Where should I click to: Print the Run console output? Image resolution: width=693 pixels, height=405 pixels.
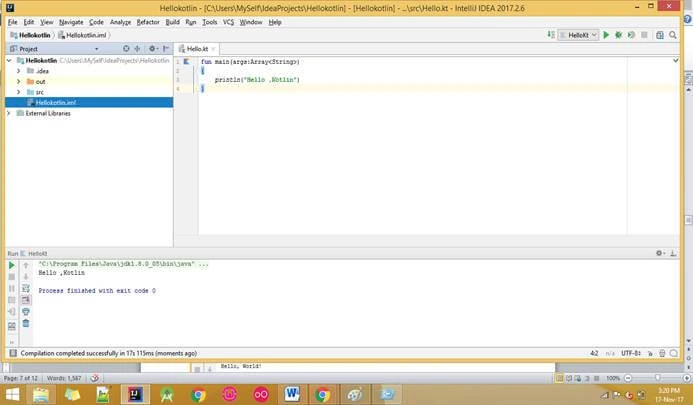point(26,312)
